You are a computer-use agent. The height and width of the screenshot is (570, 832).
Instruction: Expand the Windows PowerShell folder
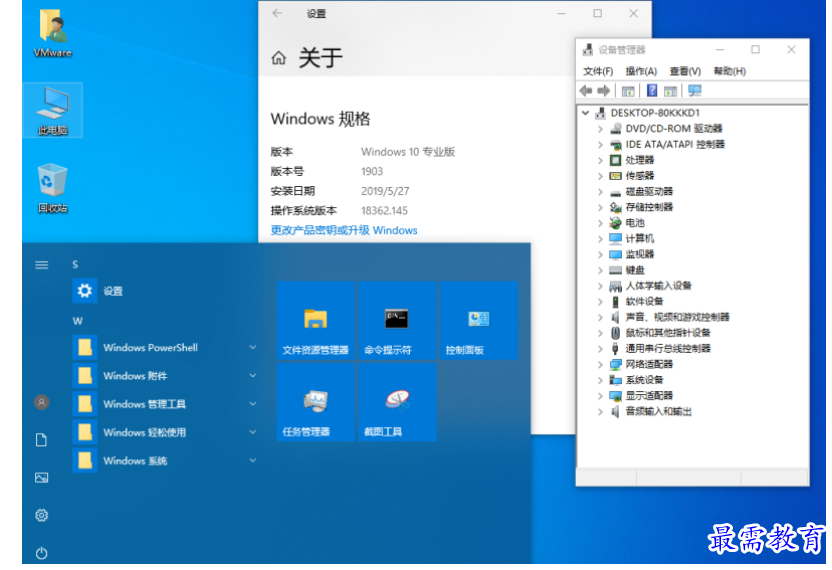coord(253,348)
